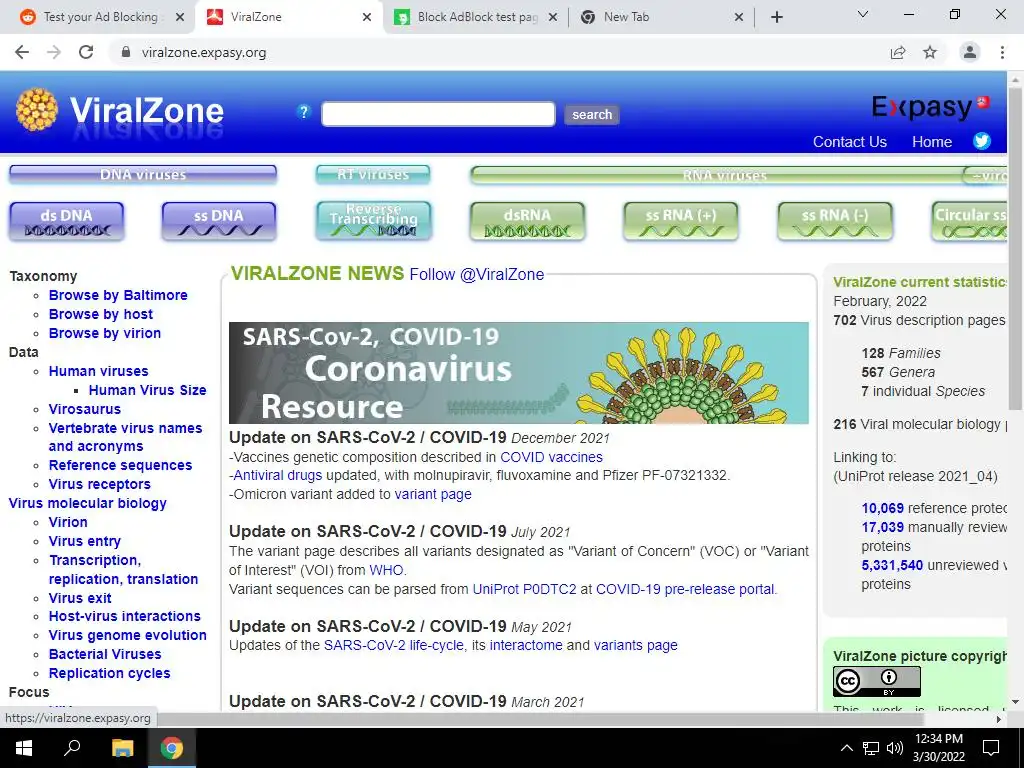Close the Test your Ad Blocking tab
The width and height of the screenshot is (1024, 768).
point(180,17)
